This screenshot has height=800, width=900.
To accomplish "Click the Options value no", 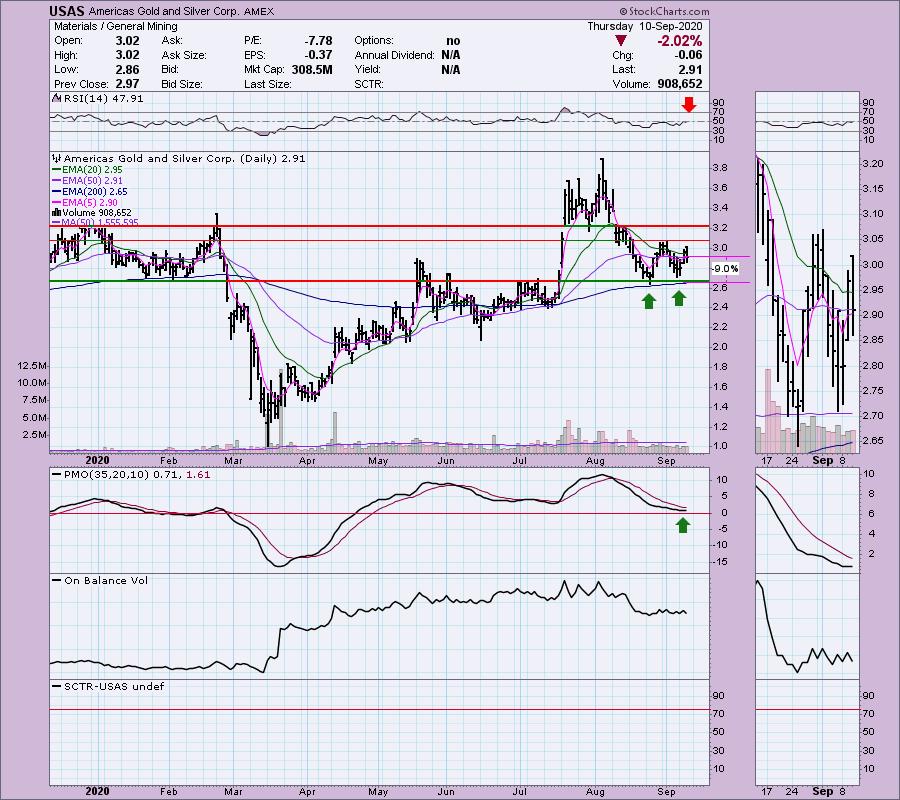I will (x=453, y=41).
